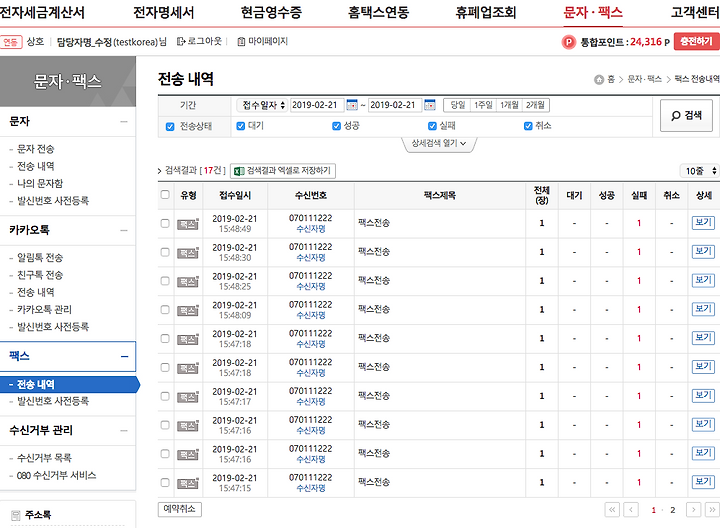Click the end date input field
The image size is (720, 528).
point(395,105)
